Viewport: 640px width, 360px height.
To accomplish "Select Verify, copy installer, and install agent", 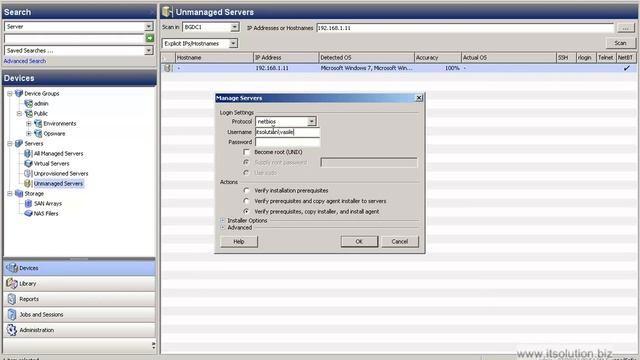I will point(246,211).
